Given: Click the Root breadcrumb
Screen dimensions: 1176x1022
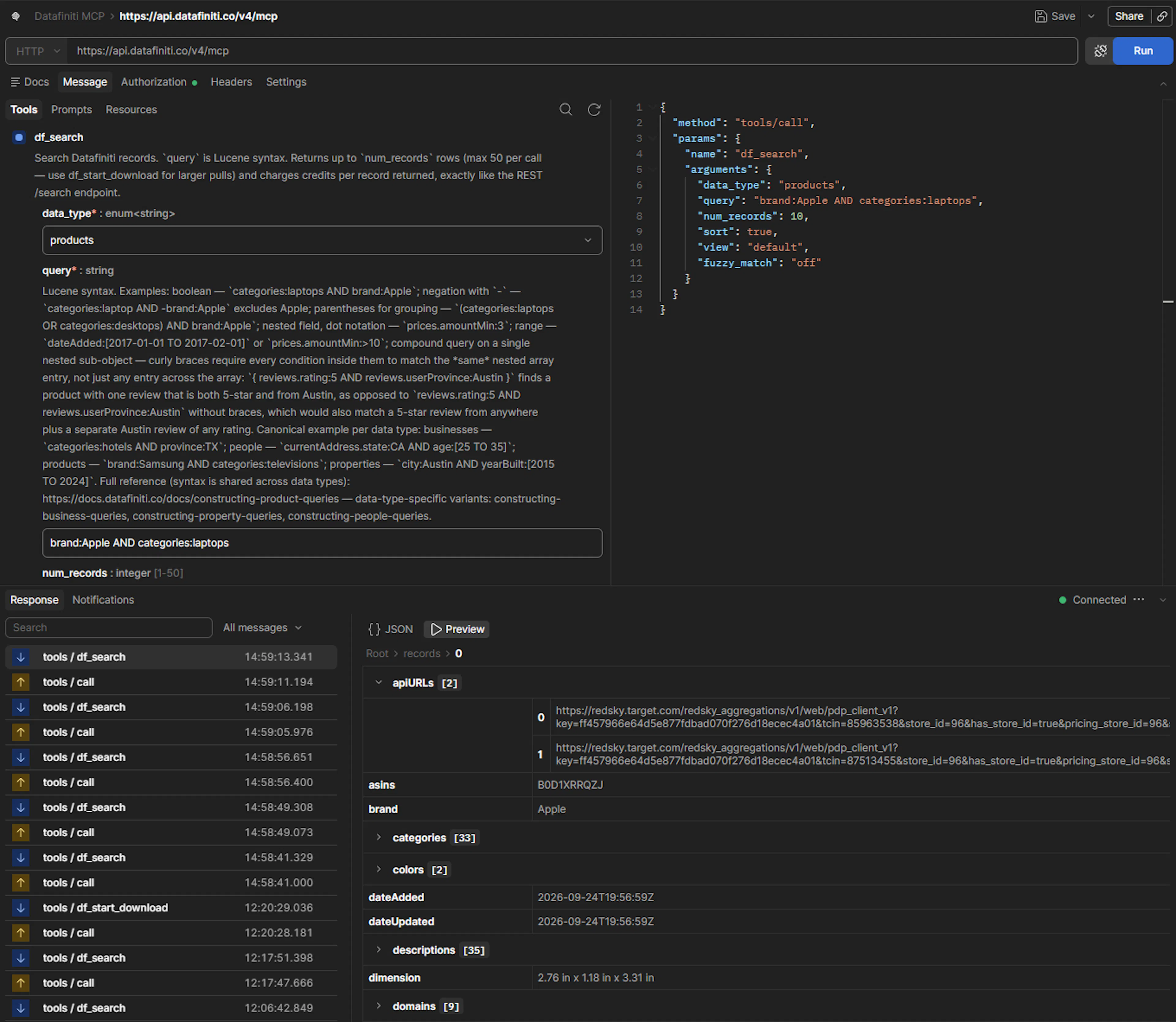Looking at the screenshot, I should 377,654.
